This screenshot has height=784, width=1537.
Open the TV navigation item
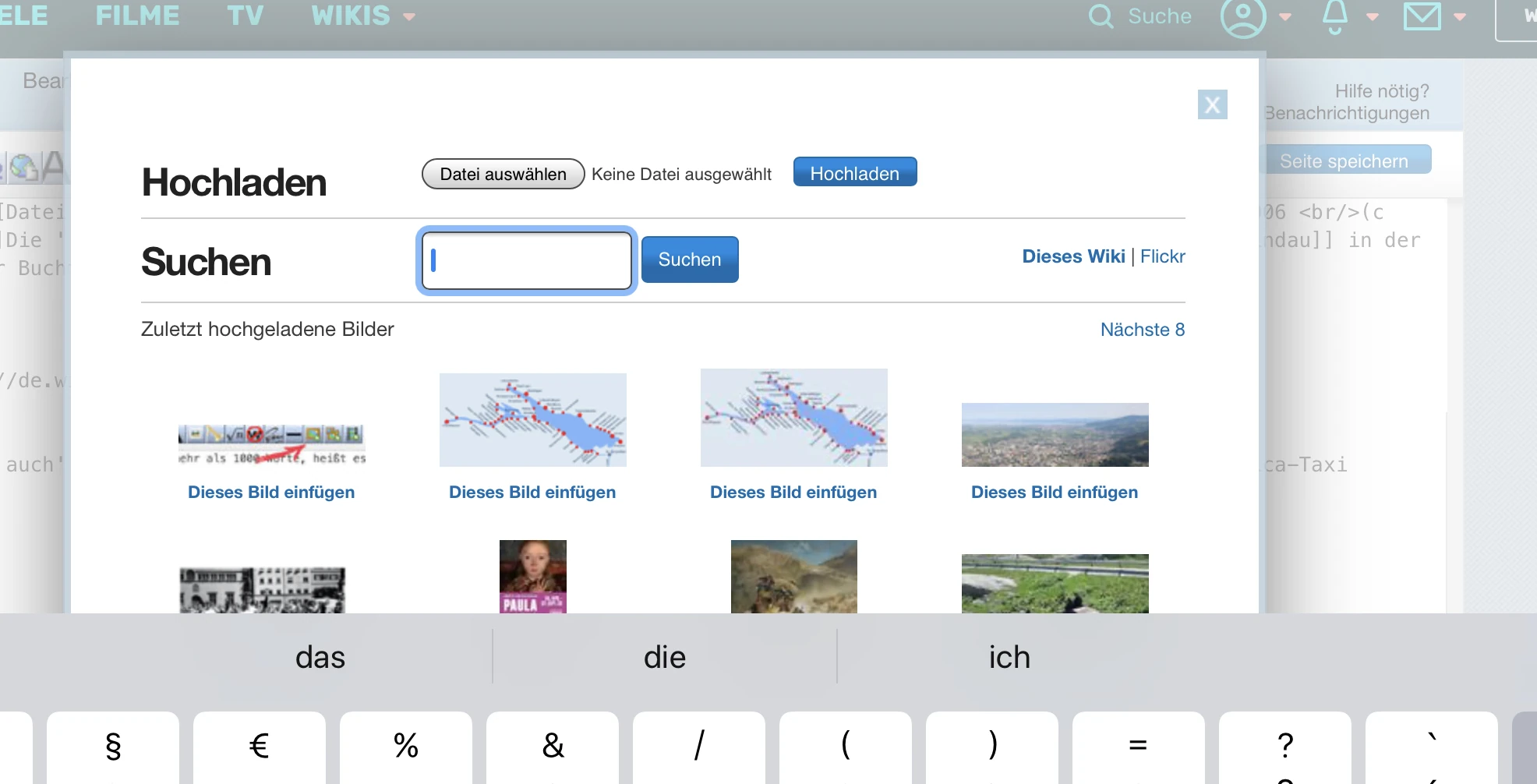(246, 16)
